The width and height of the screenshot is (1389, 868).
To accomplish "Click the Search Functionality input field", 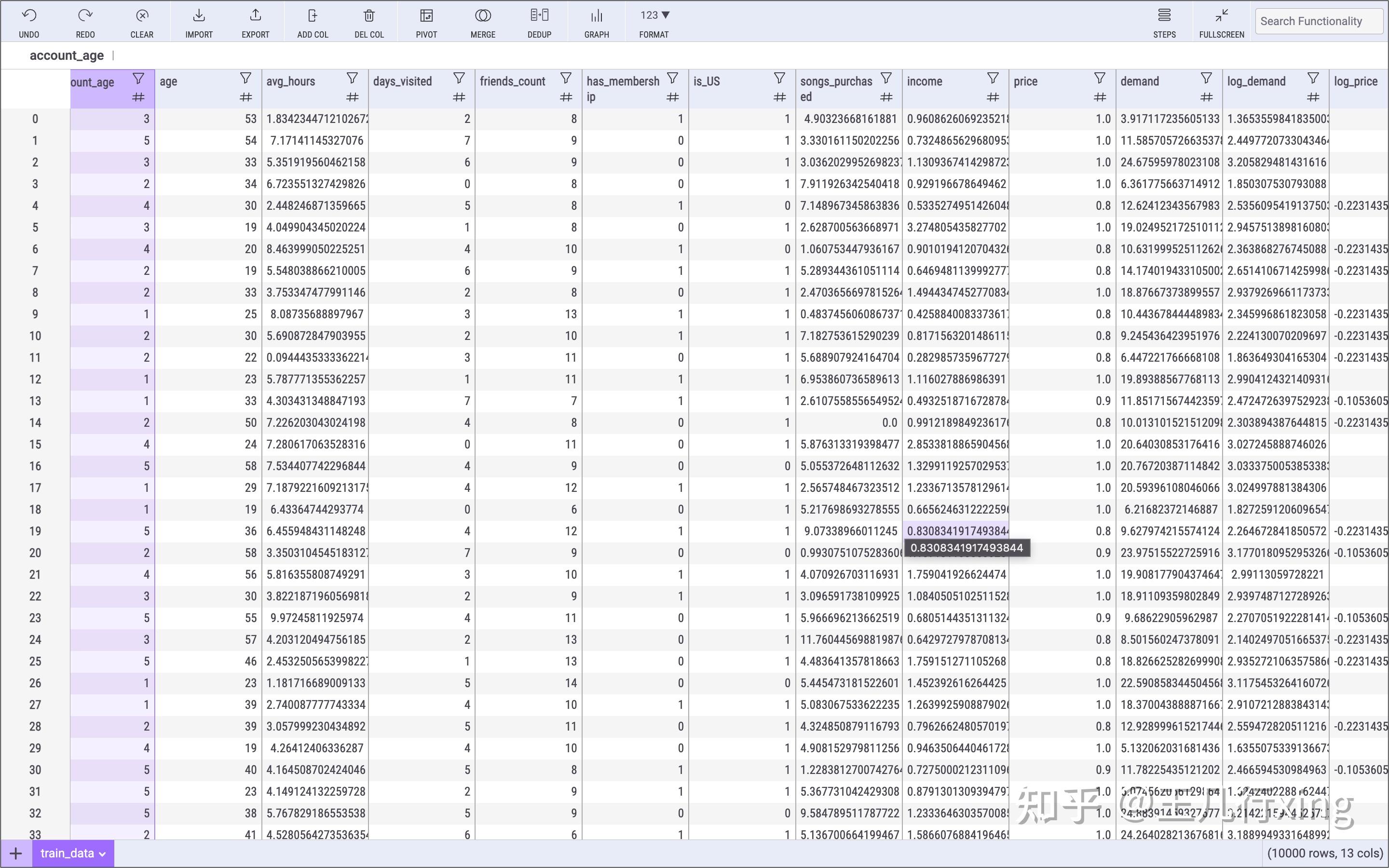I will pos(1319,21).
